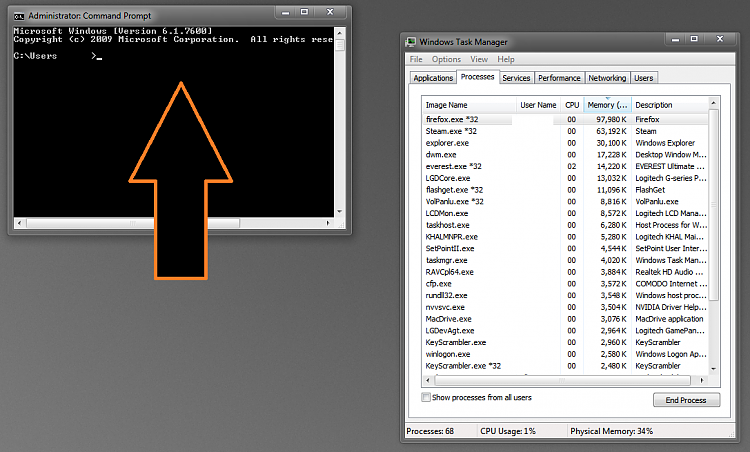The height and width of the screenshot is (452, 750).
Task: Switch to the Processes tab
Action: pos(477,77)
